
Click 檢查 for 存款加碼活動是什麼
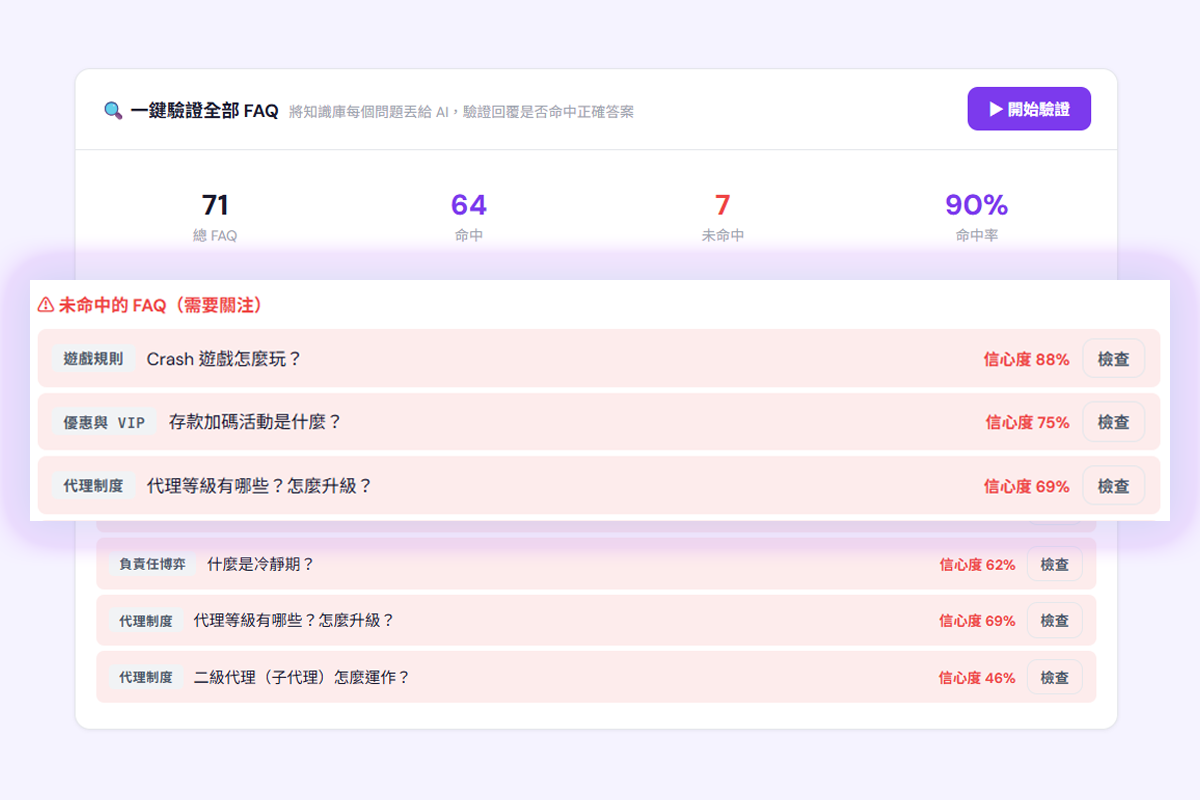click(x=1113, y=422)
